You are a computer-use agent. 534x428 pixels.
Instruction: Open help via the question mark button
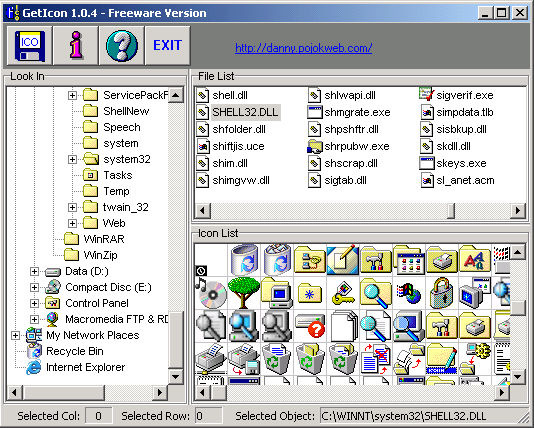(x=122, y=45)
